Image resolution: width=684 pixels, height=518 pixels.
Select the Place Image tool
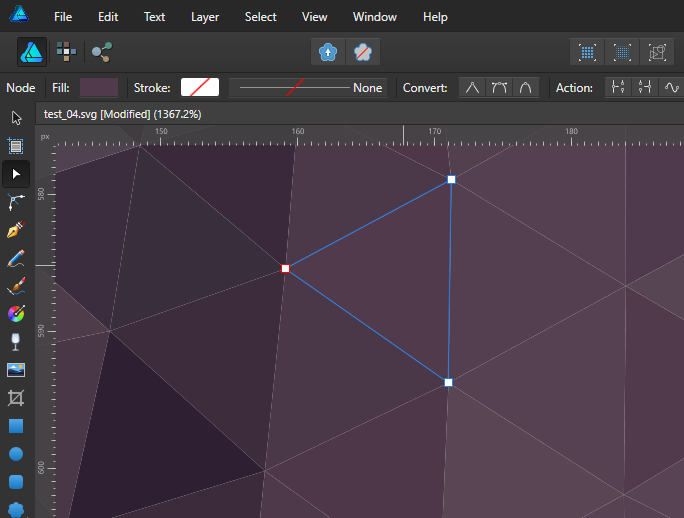16,370
